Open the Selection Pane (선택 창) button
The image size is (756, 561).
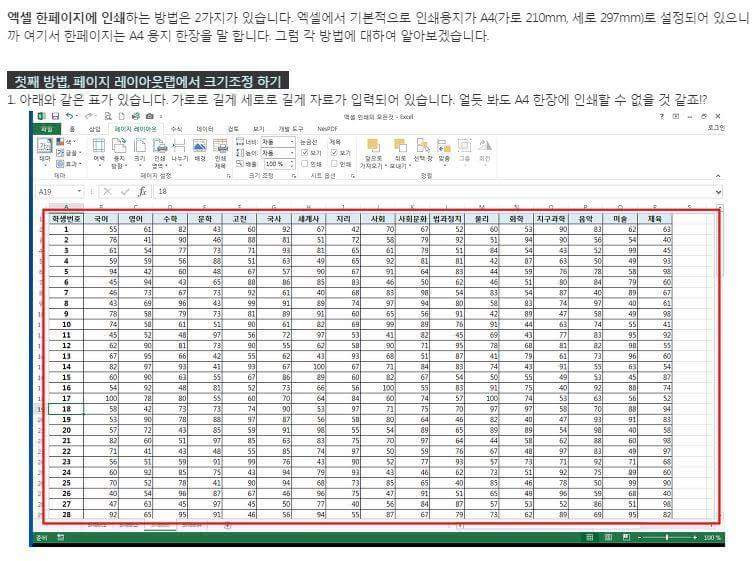click(x=422, y=151)
